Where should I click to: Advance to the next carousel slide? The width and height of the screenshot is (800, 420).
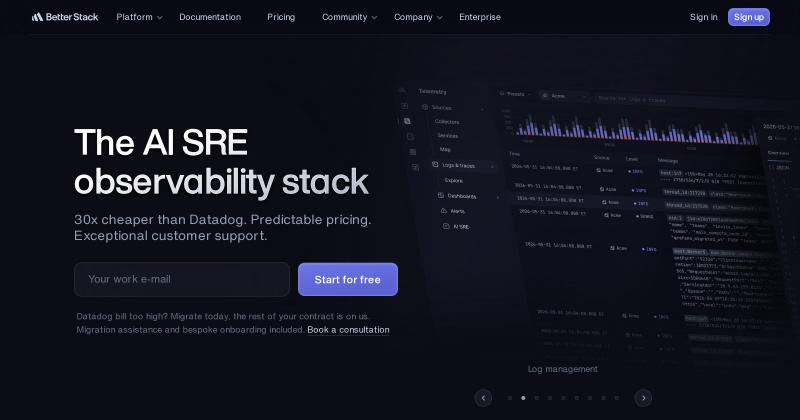643,398
